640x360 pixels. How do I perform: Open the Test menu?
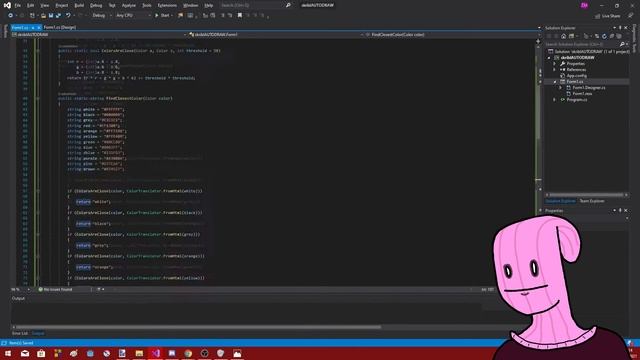pyautogui.click(x=112, y=5)
